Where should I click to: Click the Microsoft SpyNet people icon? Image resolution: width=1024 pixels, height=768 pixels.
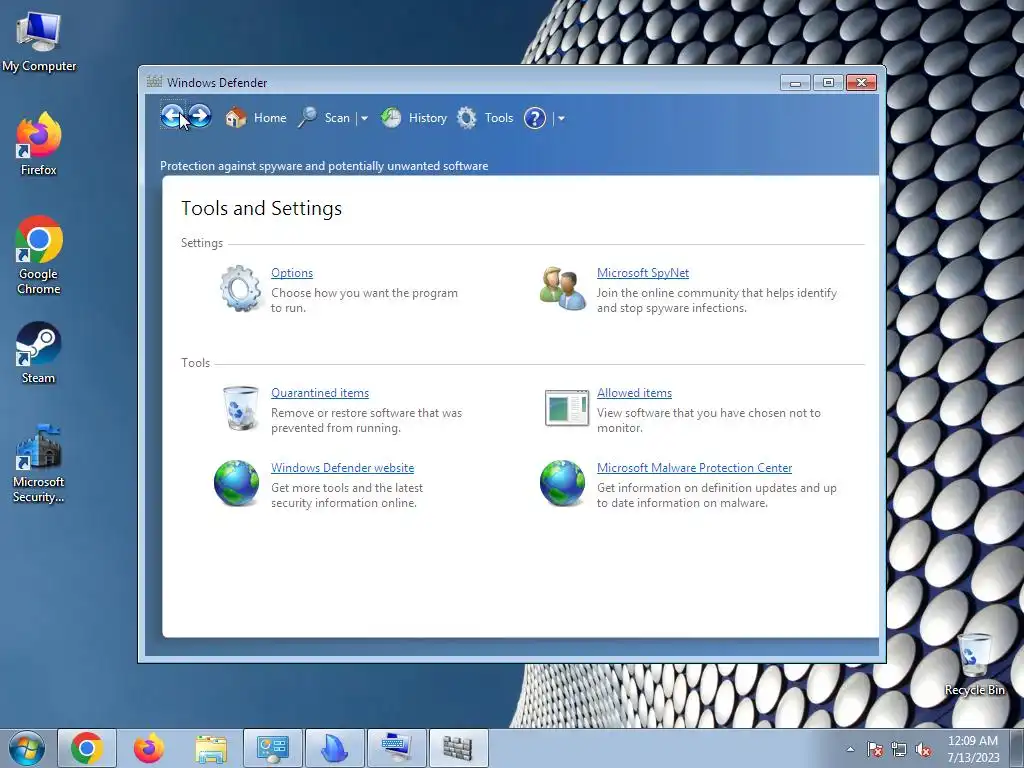(563, 288)
